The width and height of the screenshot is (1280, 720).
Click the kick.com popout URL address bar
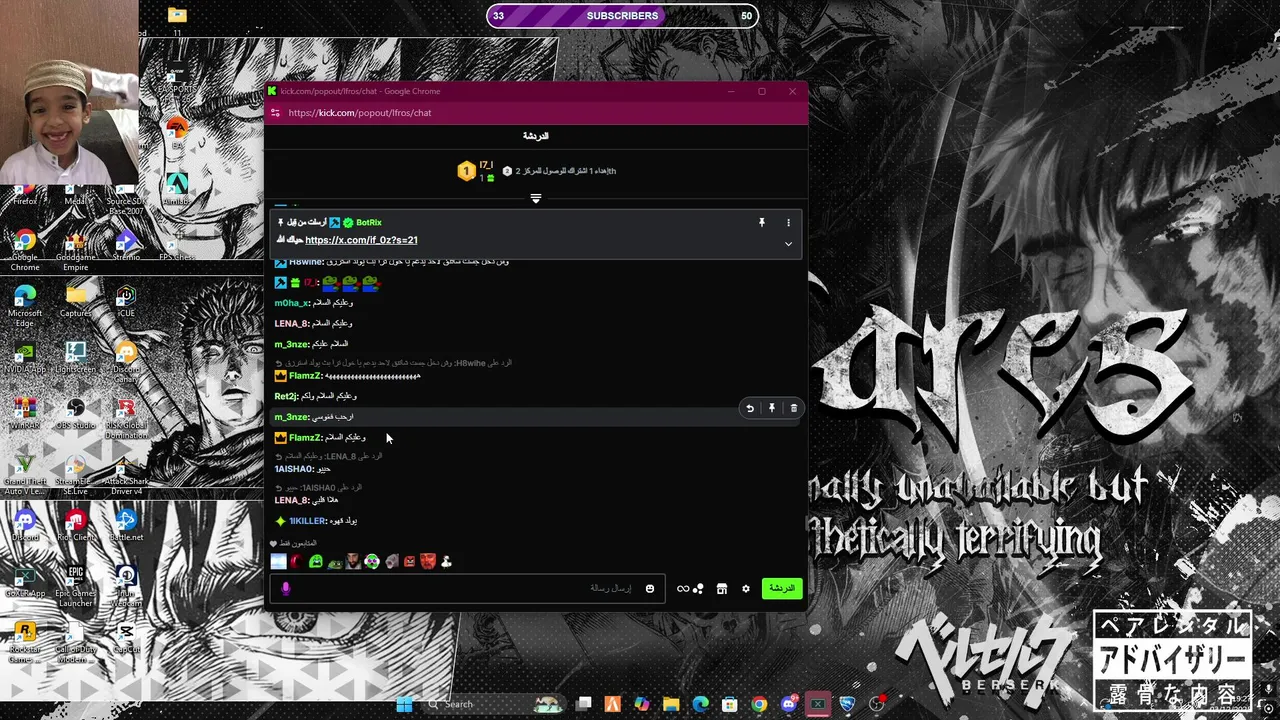[x=360, y=113]
